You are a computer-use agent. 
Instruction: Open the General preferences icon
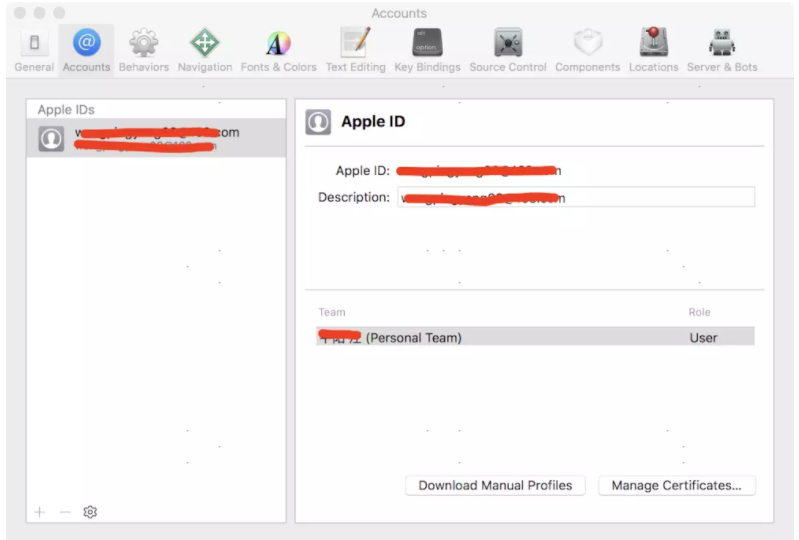click(34, 50)
